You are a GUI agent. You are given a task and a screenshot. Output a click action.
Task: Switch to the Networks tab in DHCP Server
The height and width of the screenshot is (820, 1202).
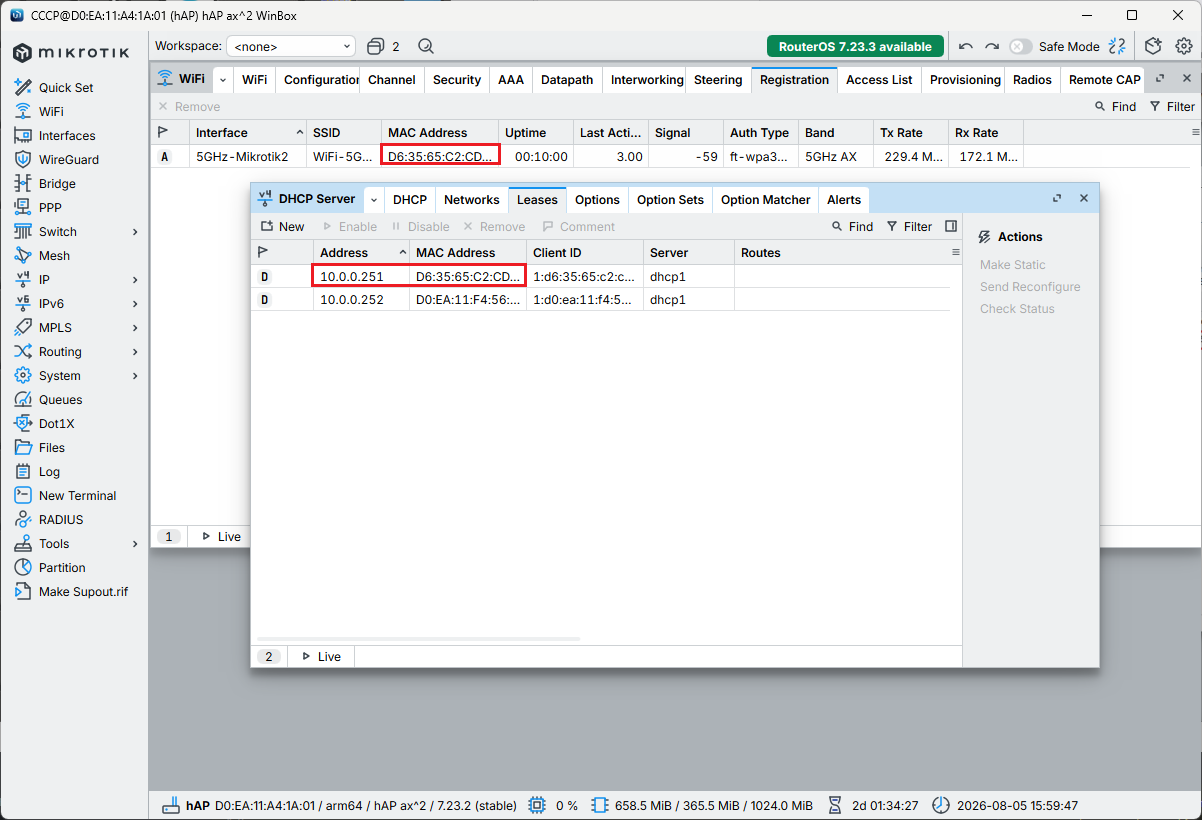click(x=472, y=200)
